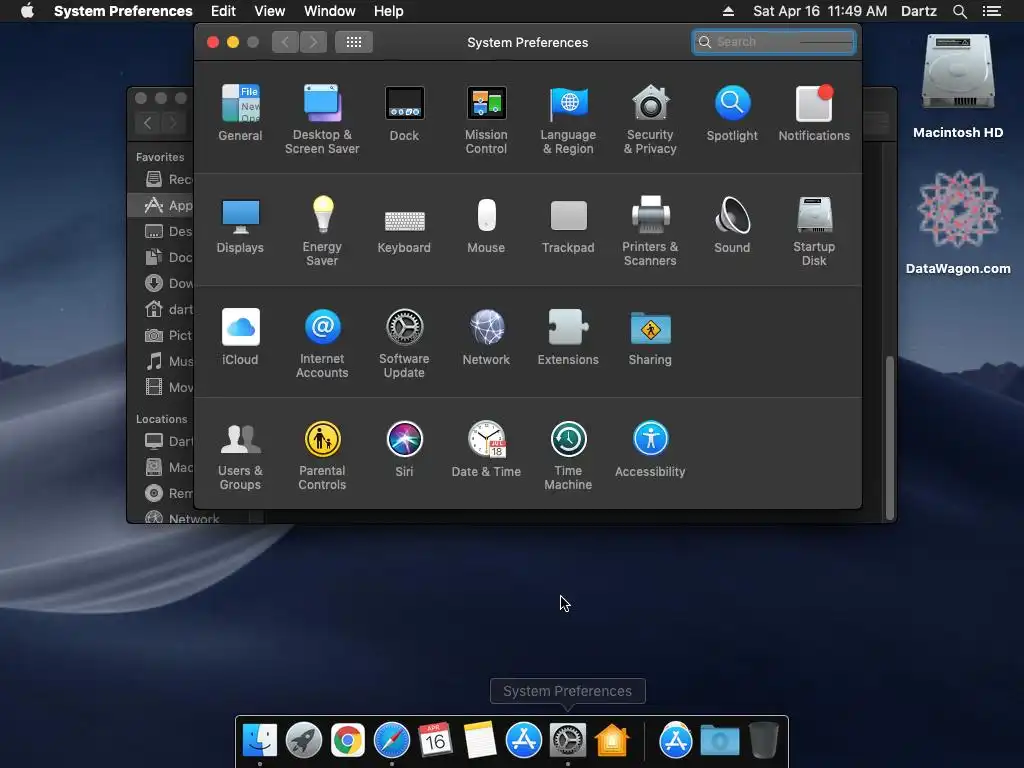Open Software Update preferences
Viewport: 1024px width, 768px height.
coord(404,344)
